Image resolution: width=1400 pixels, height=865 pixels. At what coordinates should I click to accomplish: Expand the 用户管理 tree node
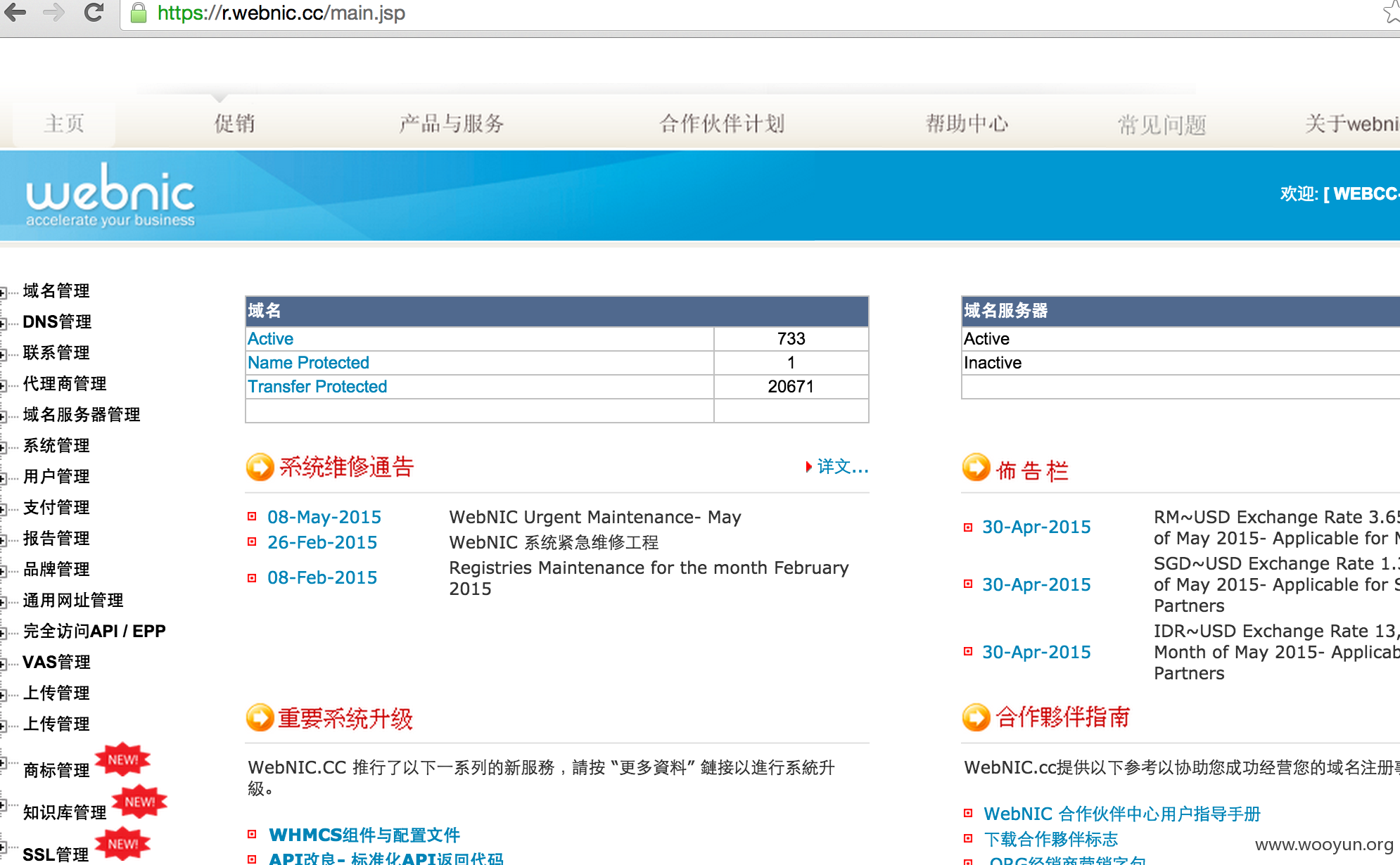coord(4,478)
